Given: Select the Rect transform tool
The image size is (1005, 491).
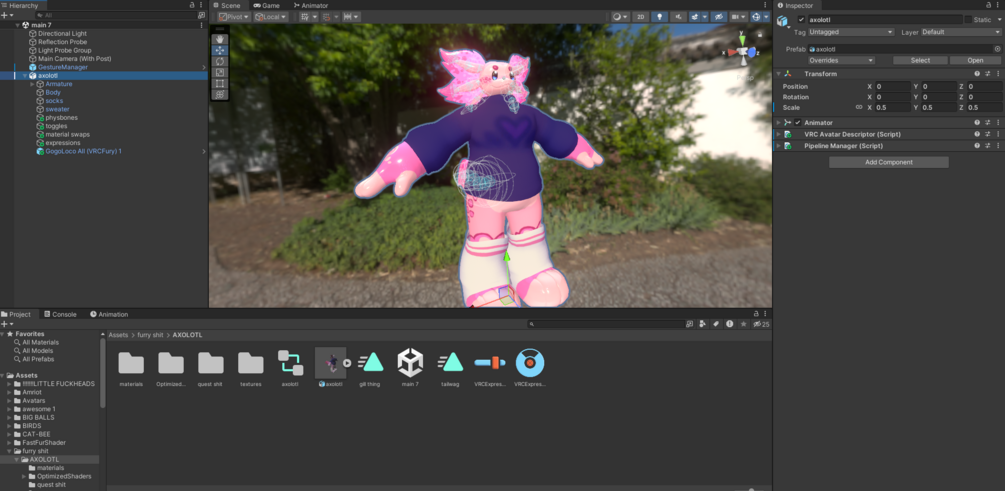Looking at the screenshot, I should [x=219, y=83].
